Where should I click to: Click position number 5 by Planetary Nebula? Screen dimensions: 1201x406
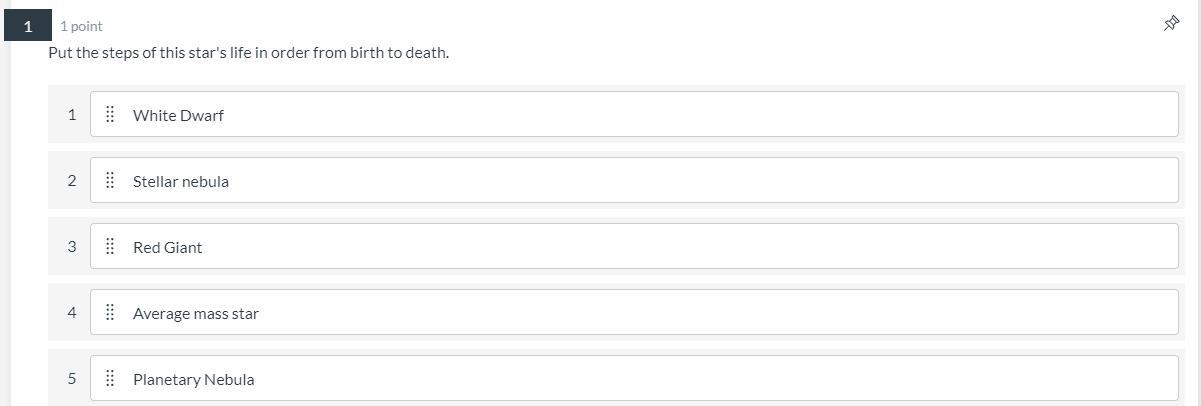point(72,379)
